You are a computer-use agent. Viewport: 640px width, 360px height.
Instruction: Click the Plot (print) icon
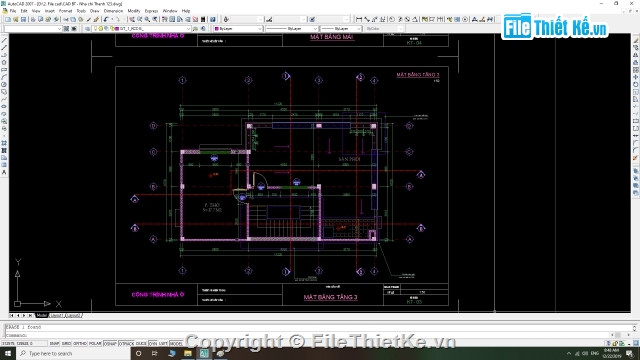point(33,19)
